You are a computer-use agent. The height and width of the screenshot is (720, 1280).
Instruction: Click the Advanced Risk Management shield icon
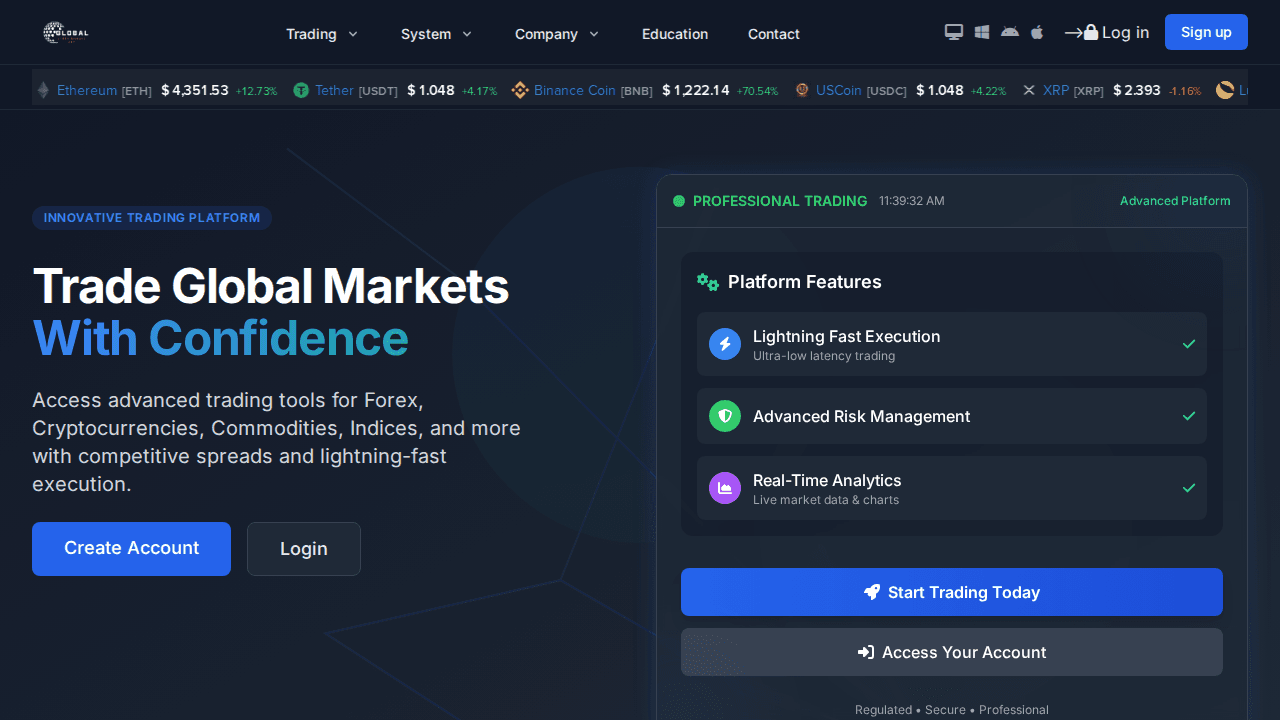point(725,416)
